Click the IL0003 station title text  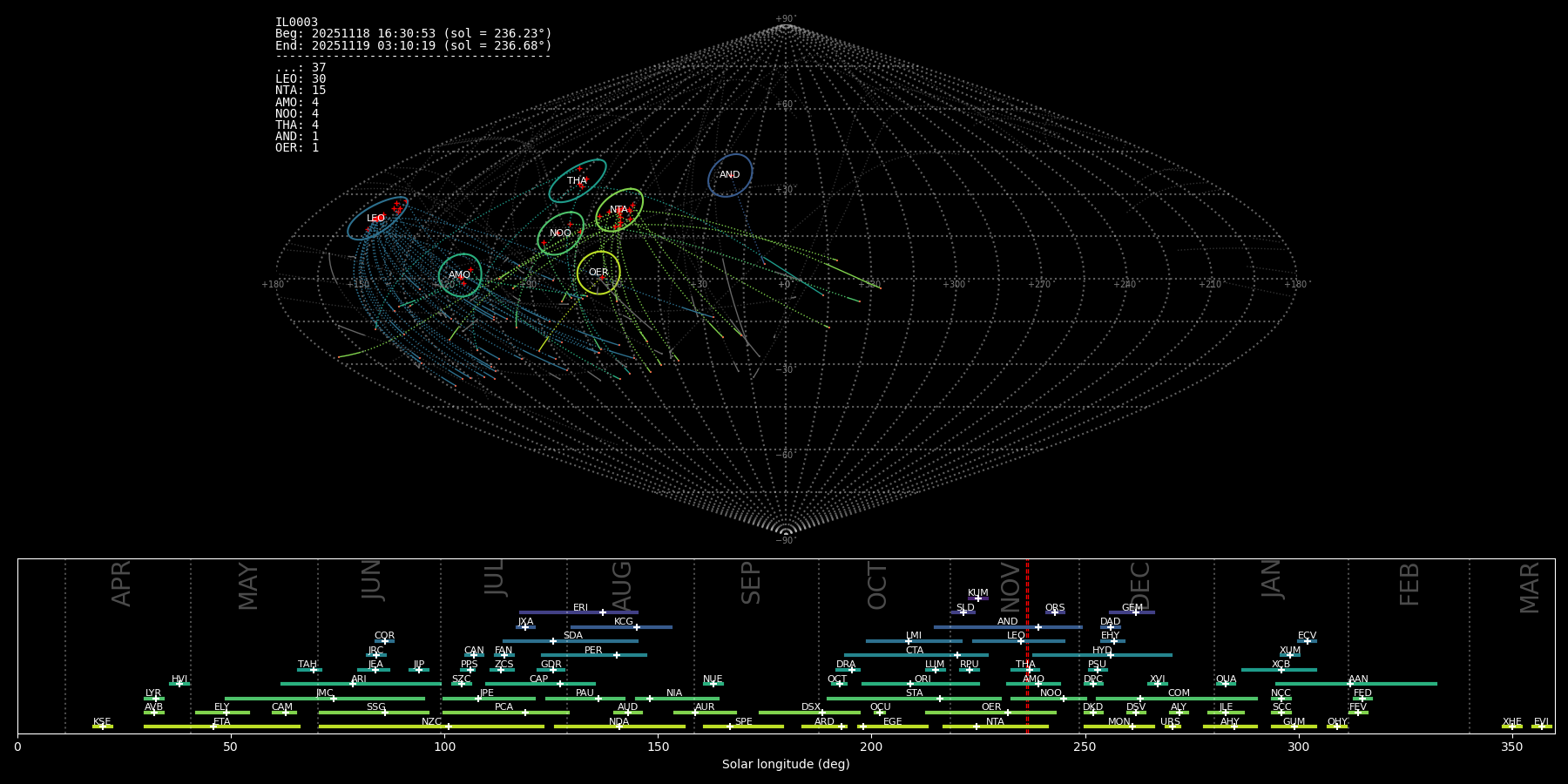click(x=296, y=23)
